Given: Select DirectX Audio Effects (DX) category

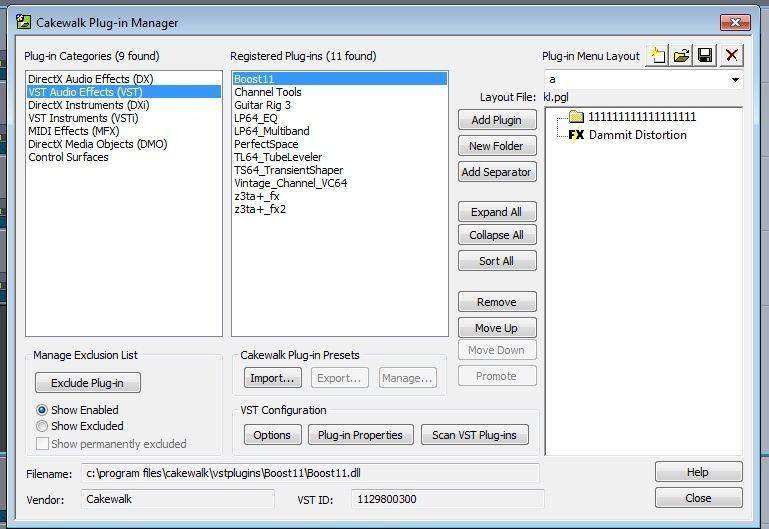Looking at the screenshot, I should coord(124,79).
